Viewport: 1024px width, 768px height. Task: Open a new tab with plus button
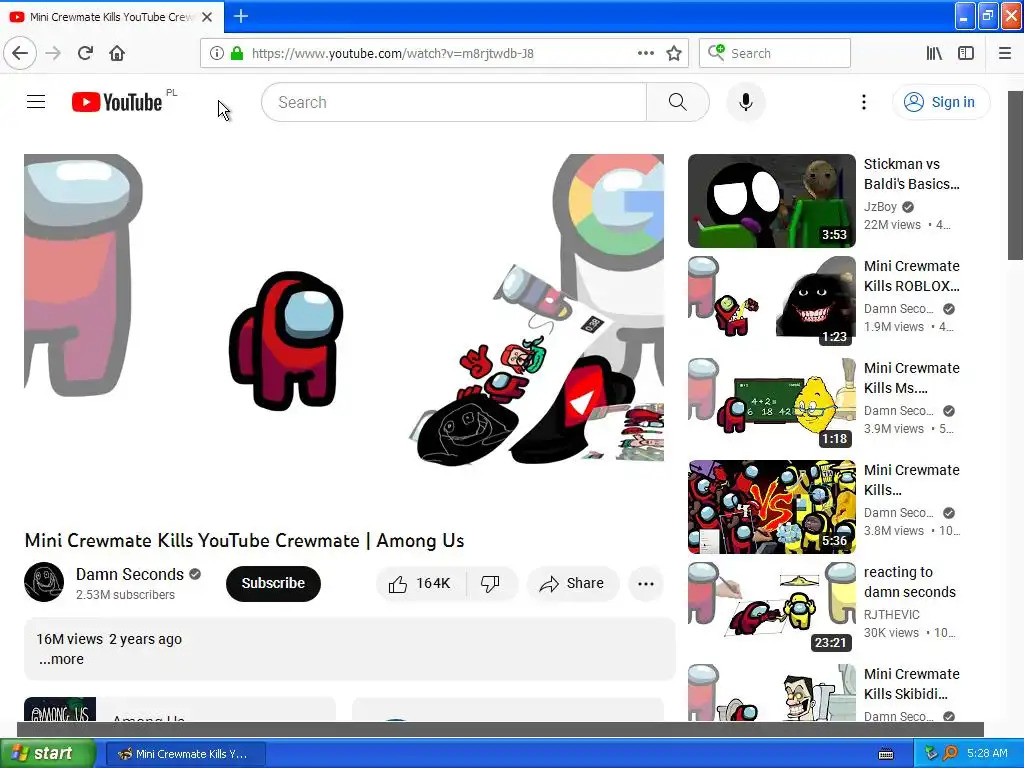tap(240, 16)
